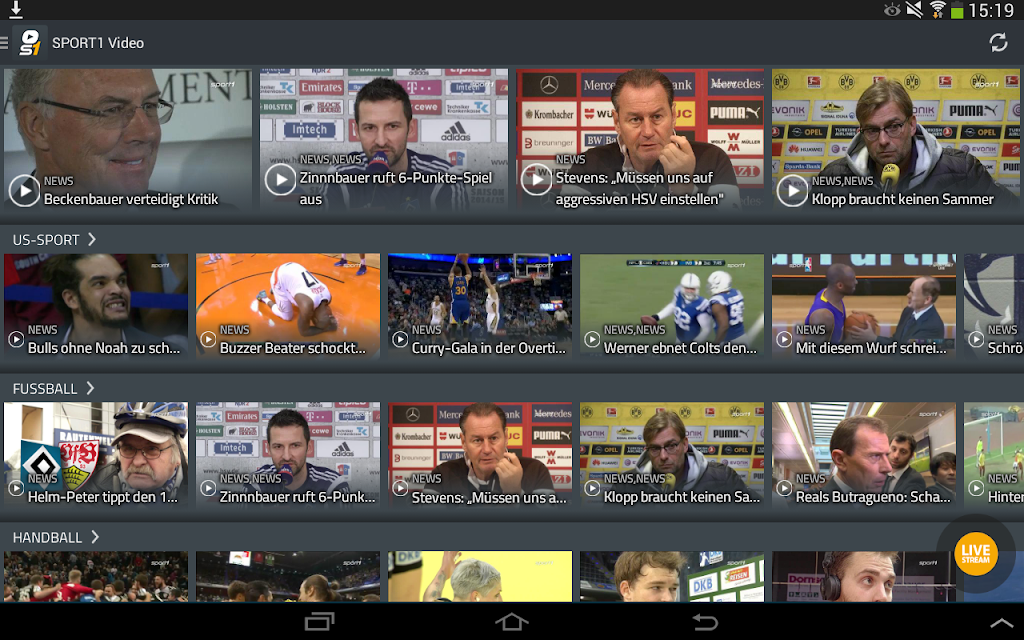Image resolution: width=1024 pixels, height=640 pixels.
Task: Tap the refresh icon in top bar
Action: [x=998, y=43]
